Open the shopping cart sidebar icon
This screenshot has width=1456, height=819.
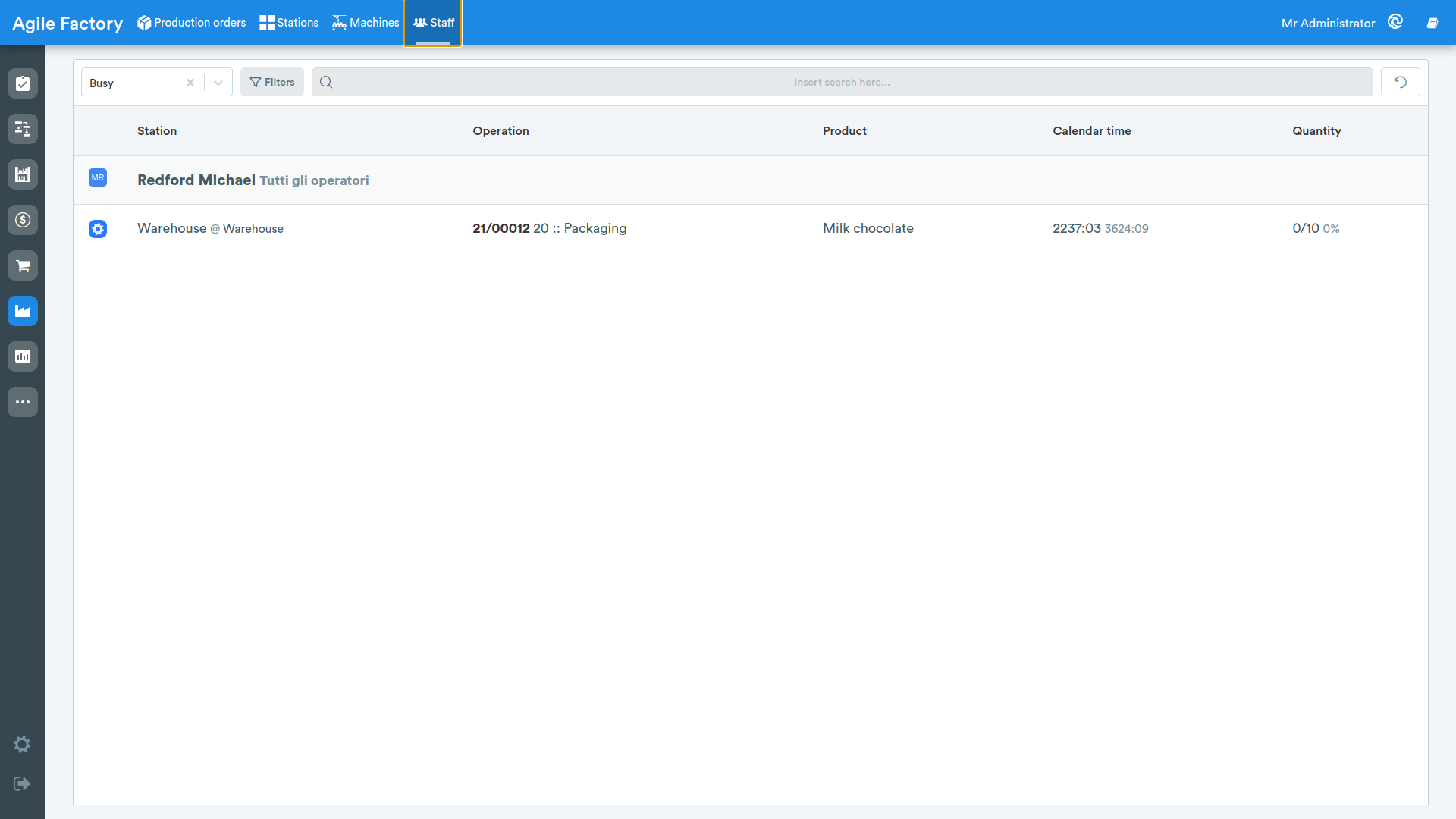click(23, 265)
